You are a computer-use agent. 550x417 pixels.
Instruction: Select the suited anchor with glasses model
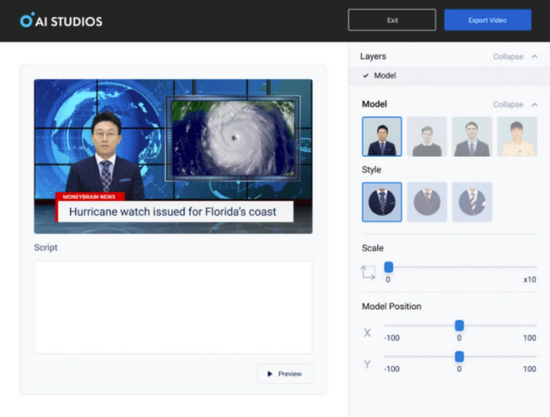pyautogui.click(x=382, y=136)
